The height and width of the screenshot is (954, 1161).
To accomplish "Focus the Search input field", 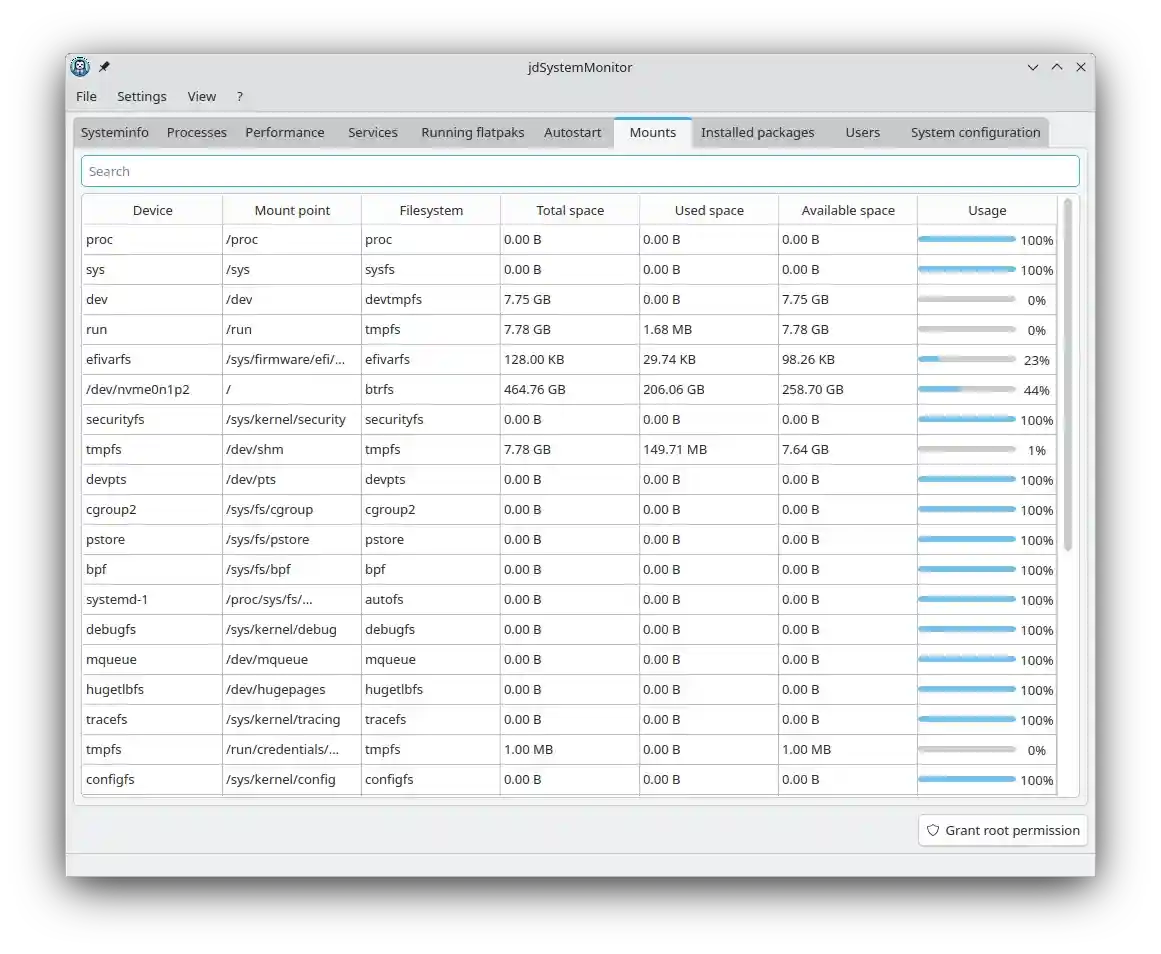I will click(x=580, y=171).
